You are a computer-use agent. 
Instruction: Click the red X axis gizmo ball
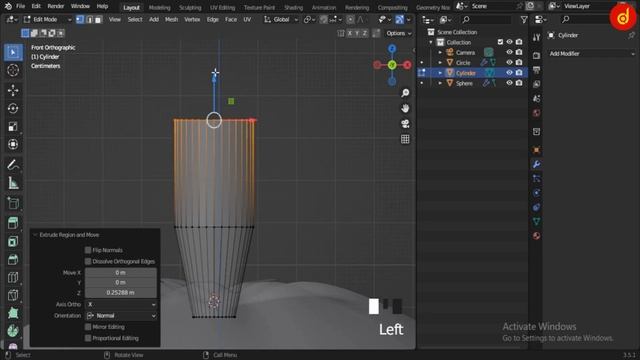[x=407, y=65]
